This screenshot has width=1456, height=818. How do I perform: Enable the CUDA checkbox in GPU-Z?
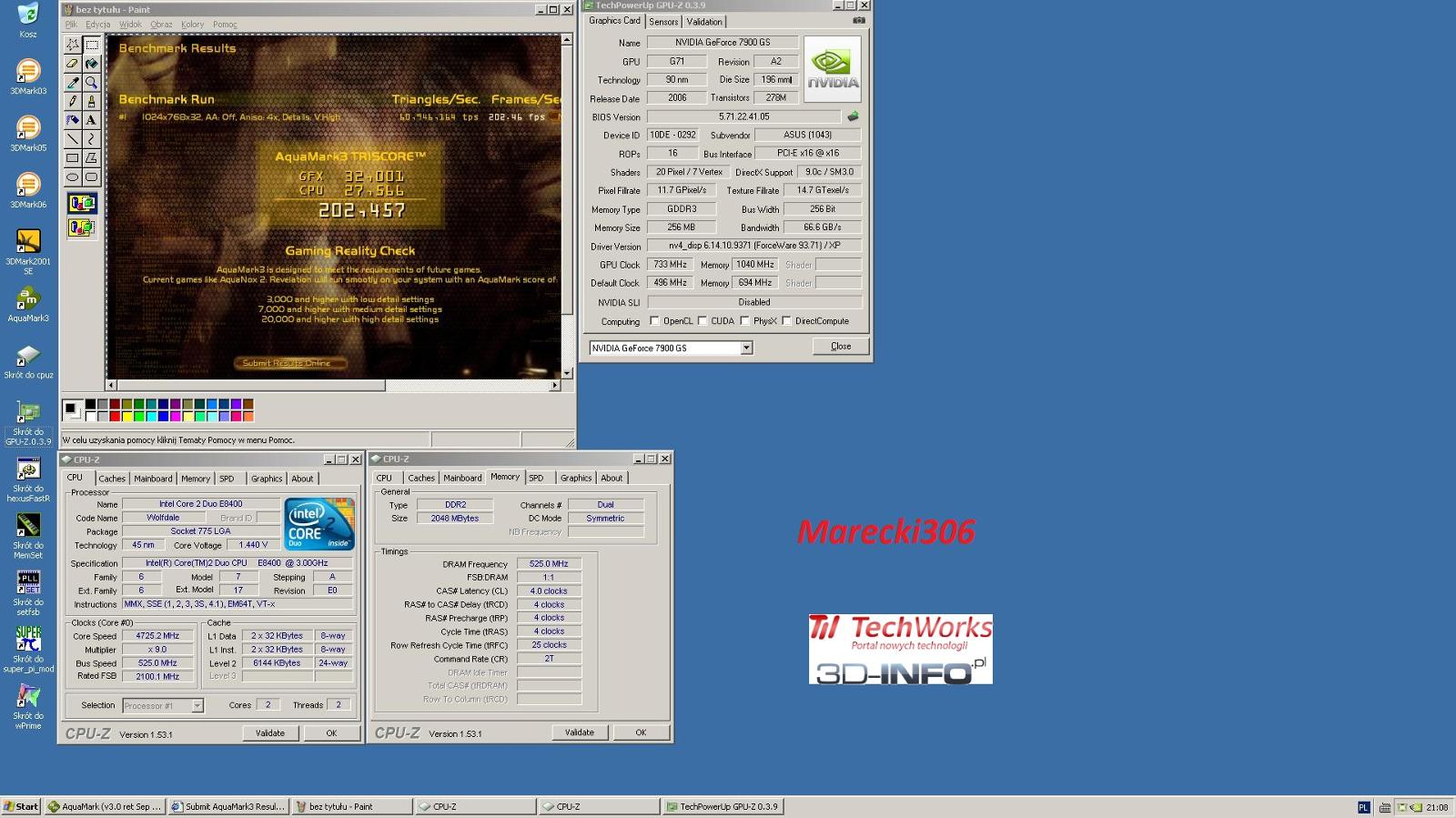pyautogui.click(x=703, y=320)
